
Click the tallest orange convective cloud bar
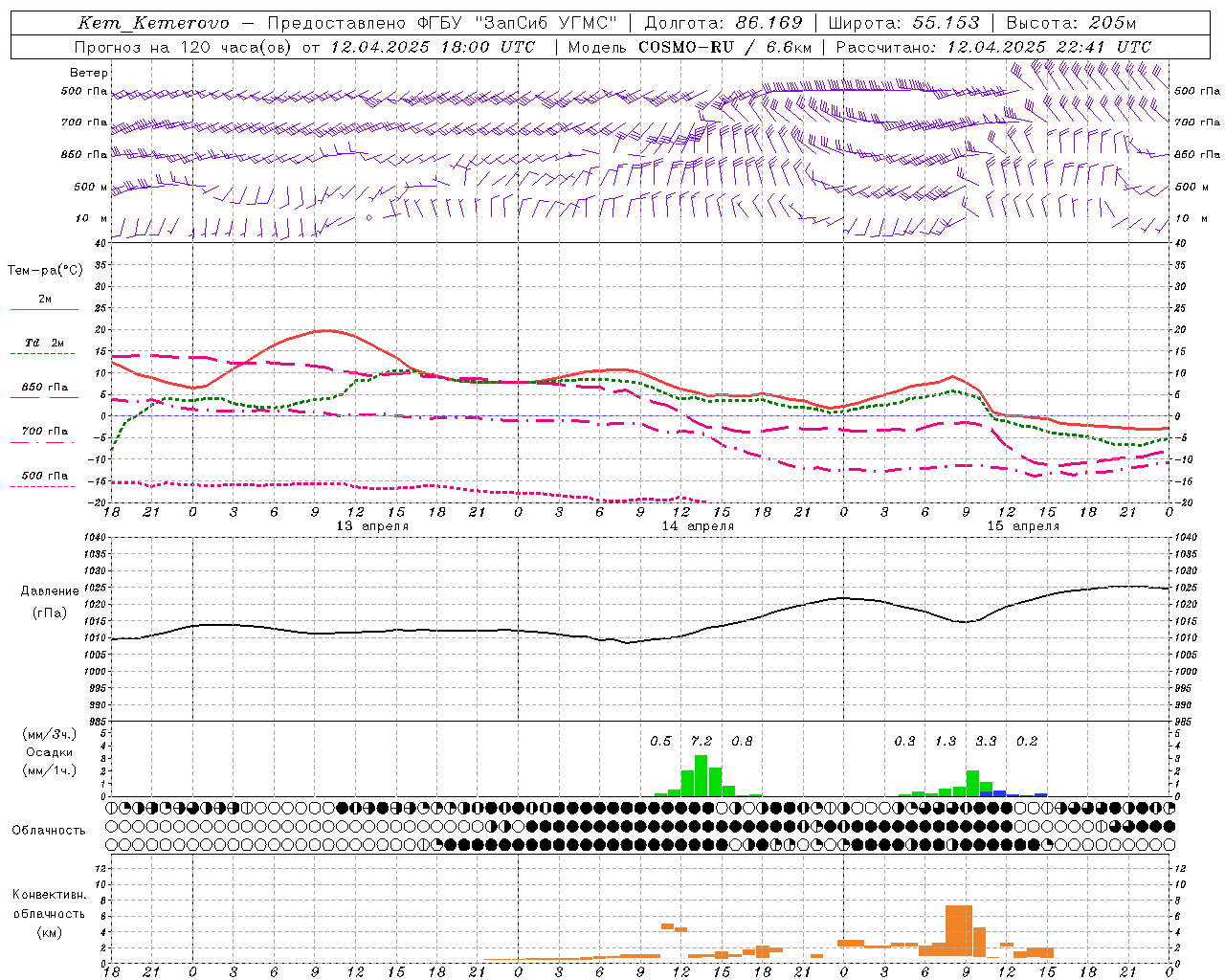tap(959, 931)
